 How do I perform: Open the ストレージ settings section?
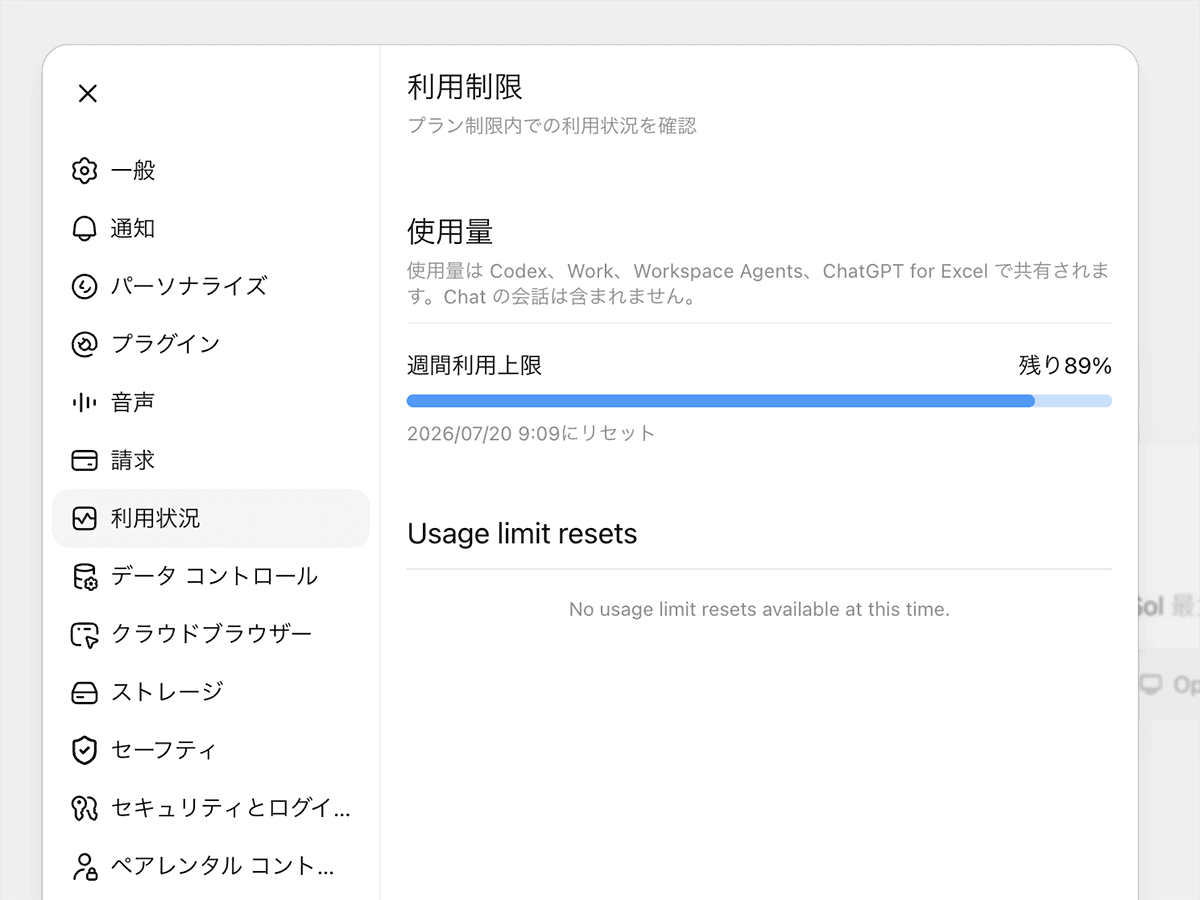[x=211, y=692]
